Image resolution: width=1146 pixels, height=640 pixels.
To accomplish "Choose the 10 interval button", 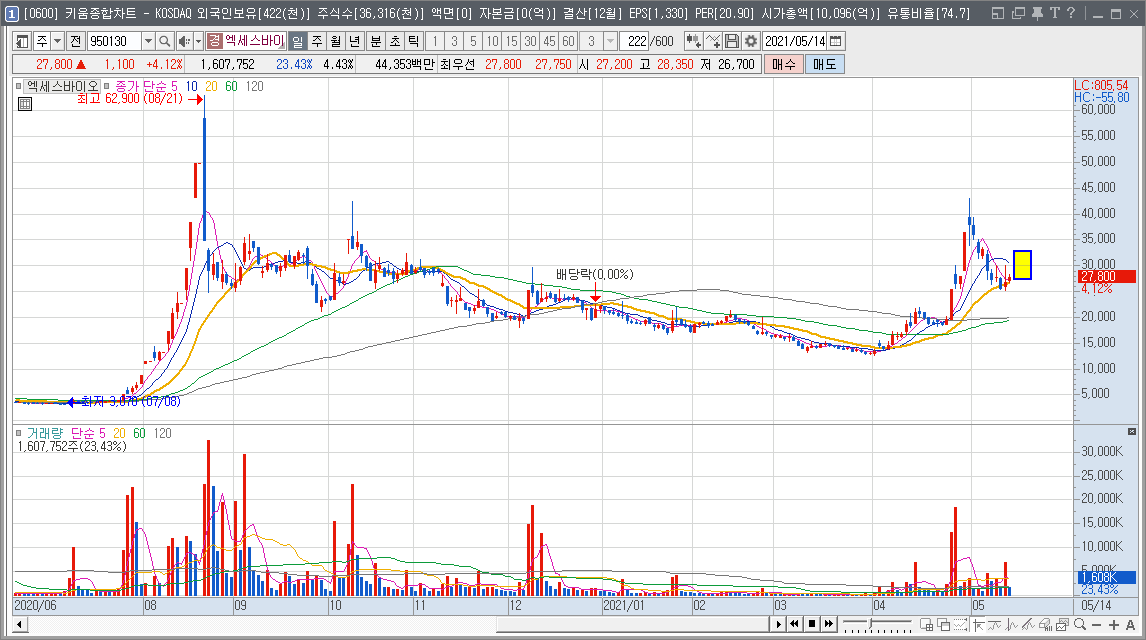I will coord(492,42).
